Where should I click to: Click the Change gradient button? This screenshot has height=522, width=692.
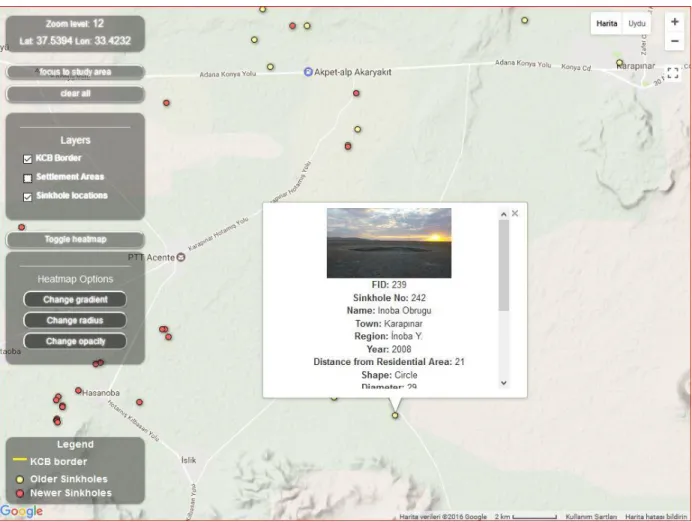click(x=75, y=300)
